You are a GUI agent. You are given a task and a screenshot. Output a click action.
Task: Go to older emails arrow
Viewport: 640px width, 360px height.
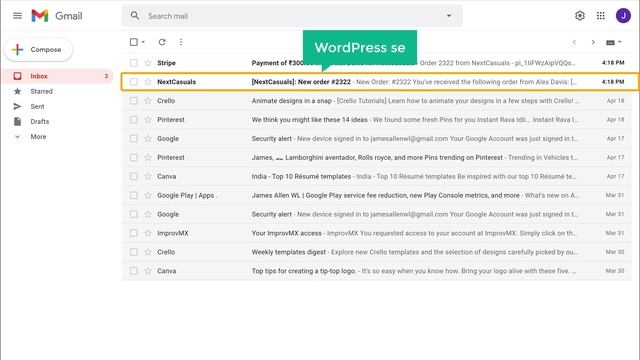coord(593,42)
